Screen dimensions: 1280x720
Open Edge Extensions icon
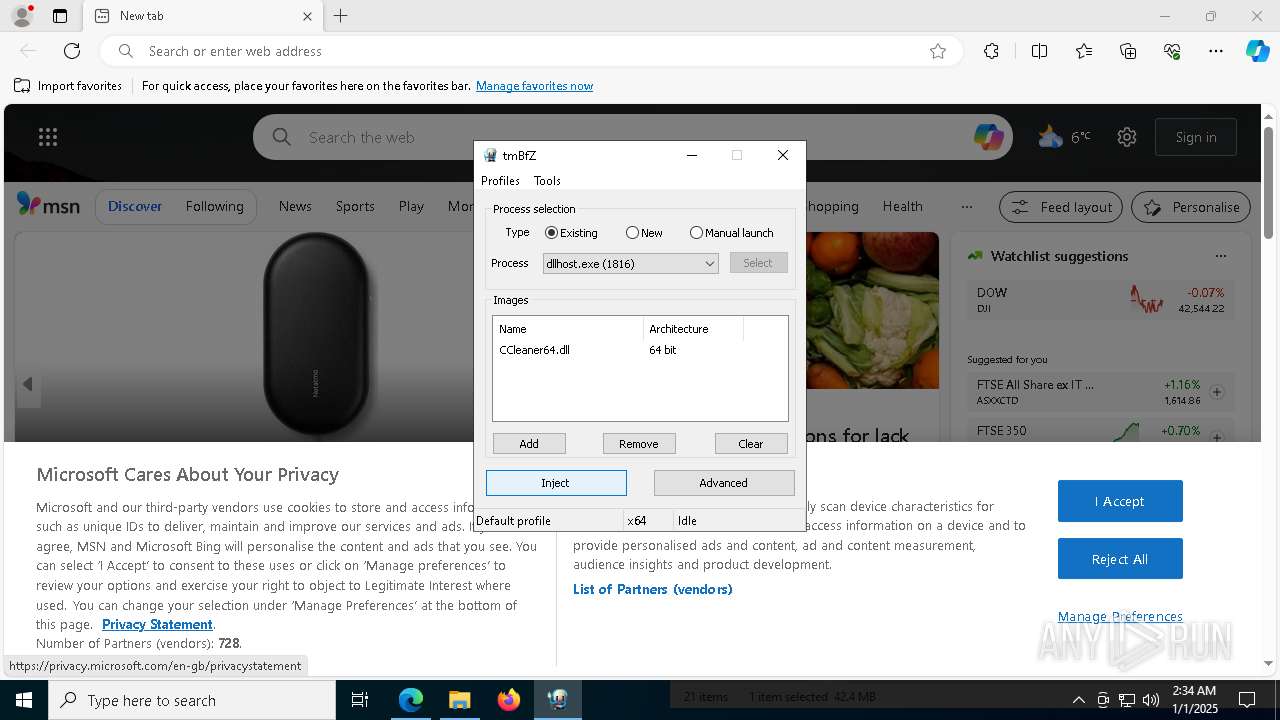[991, 51]
